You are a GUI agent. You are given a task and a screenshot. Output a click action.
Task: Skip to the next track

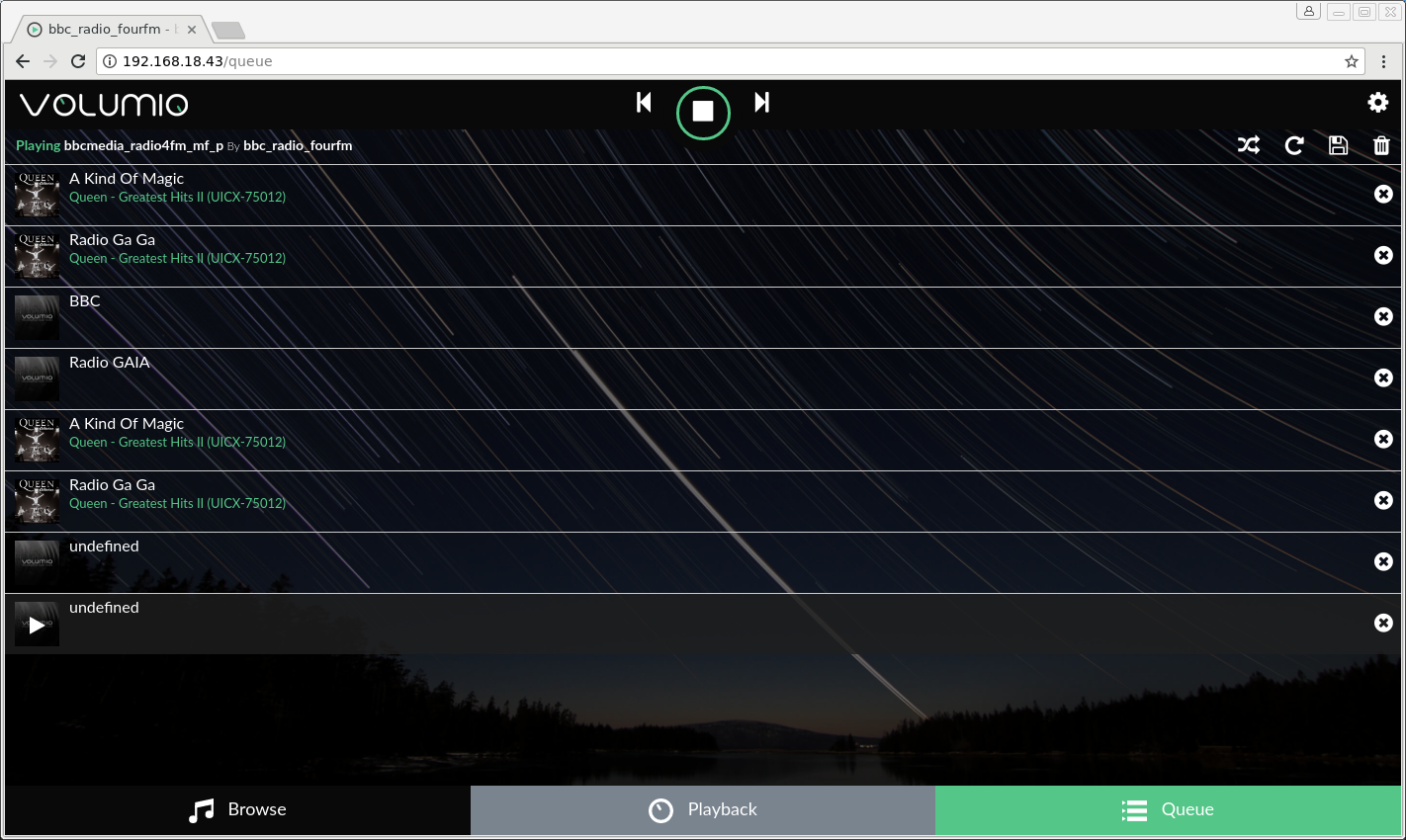[x=761, y=102]
